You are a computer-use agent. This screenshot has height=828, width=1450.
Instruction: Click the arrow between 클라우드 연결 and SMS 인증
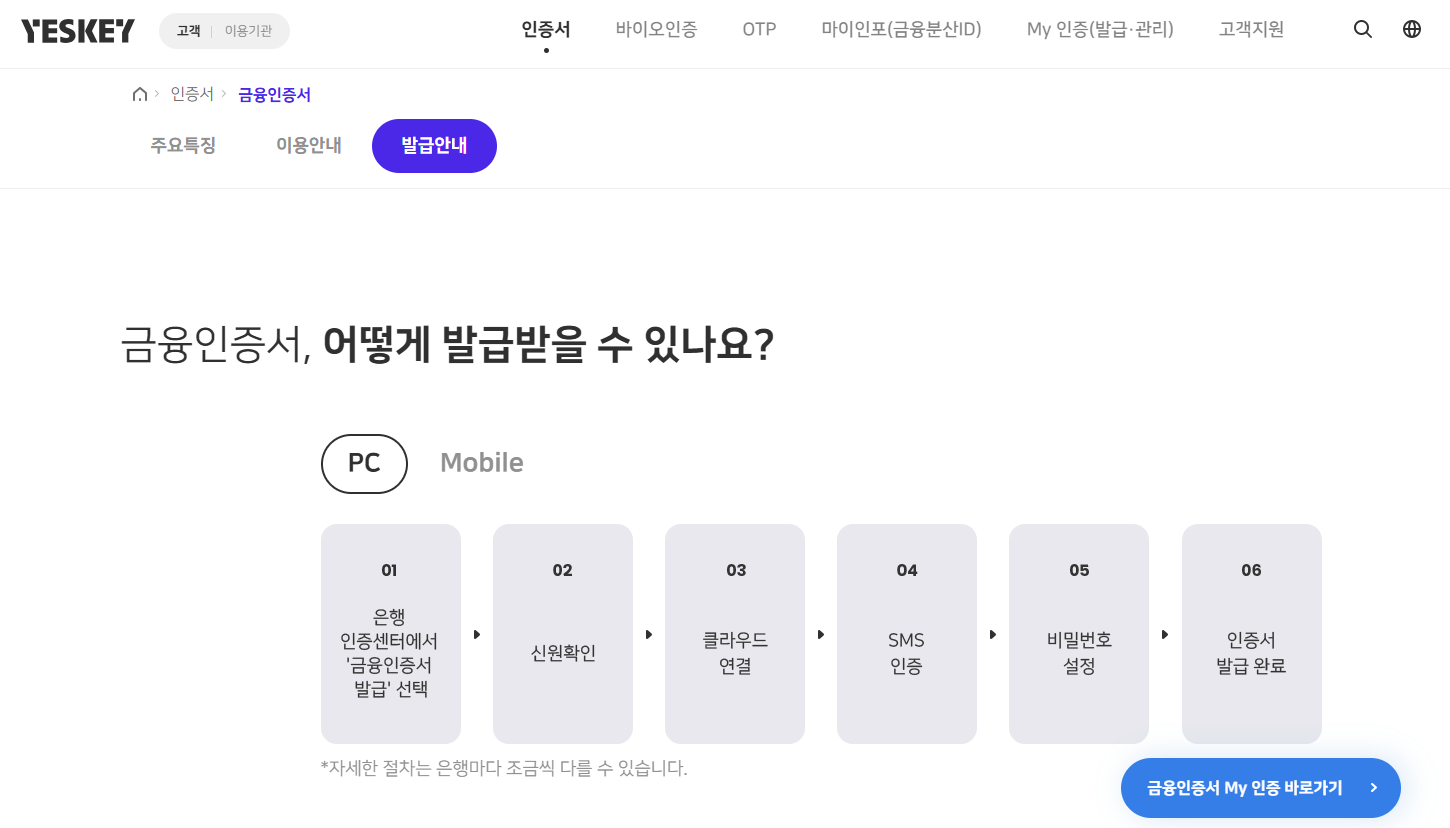click(821, 633)
